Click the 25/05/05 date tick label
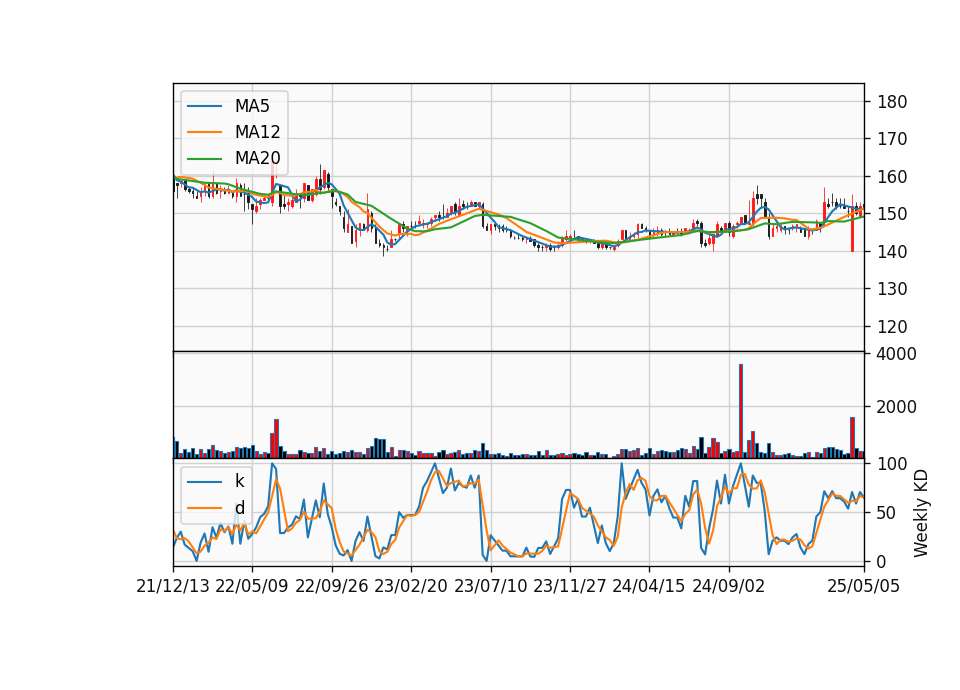The width and height of the screenshot is (960, 690). [x=863, y=586]
